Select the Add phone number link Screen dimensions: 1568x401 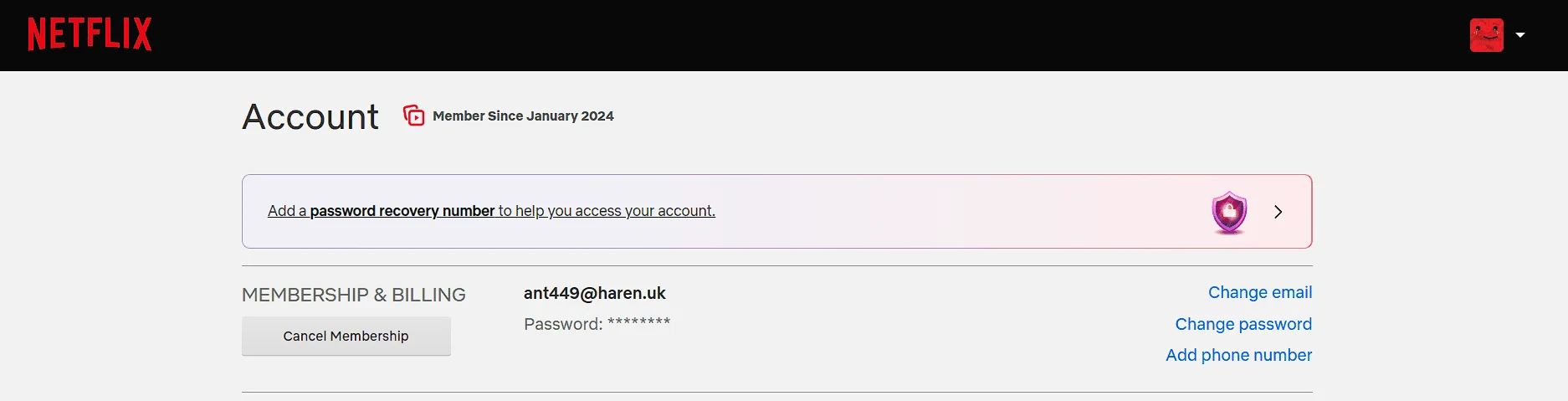click(1239, 355)
